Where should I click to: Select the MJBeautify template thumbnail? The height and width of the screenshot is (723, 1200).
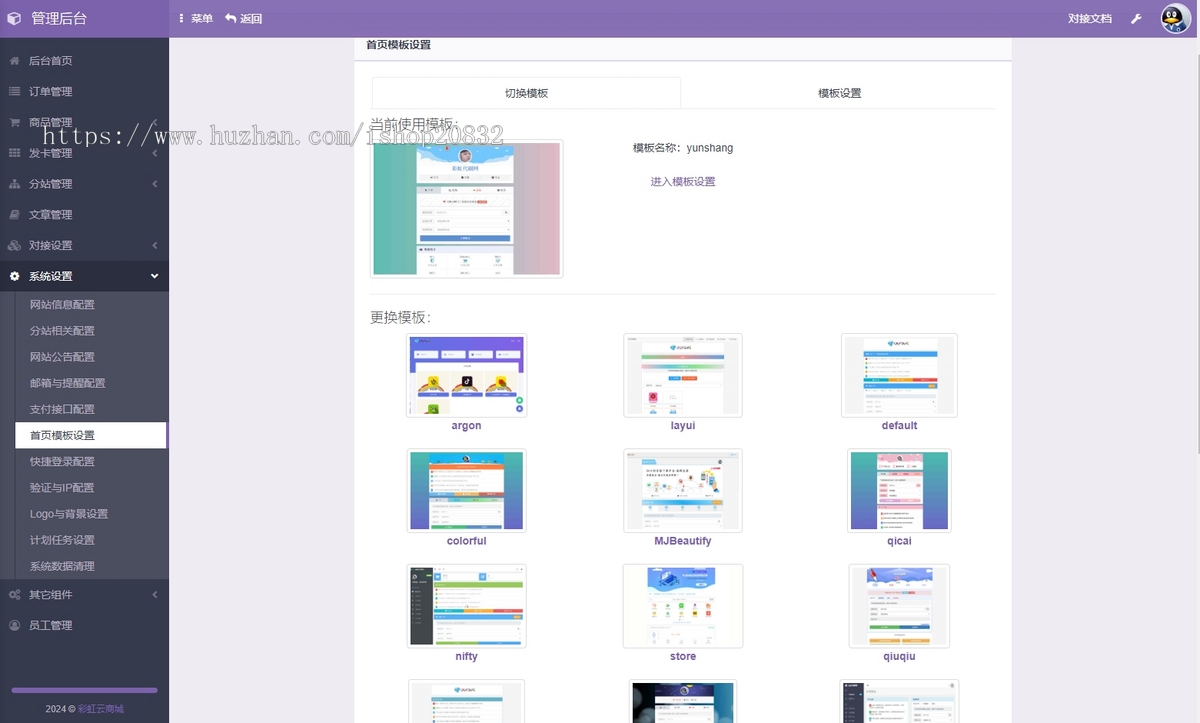pos(683,490)
